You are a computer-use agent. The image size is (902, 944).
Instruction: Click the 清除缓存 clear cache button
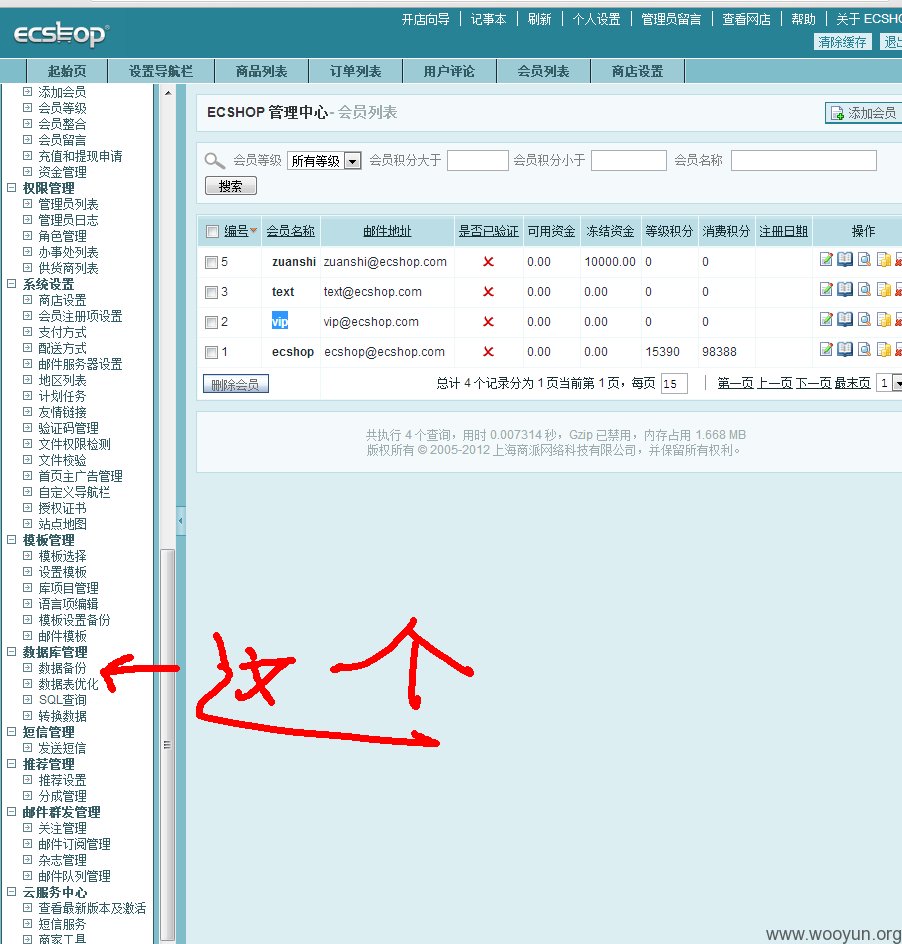click(x=842, y=42)
